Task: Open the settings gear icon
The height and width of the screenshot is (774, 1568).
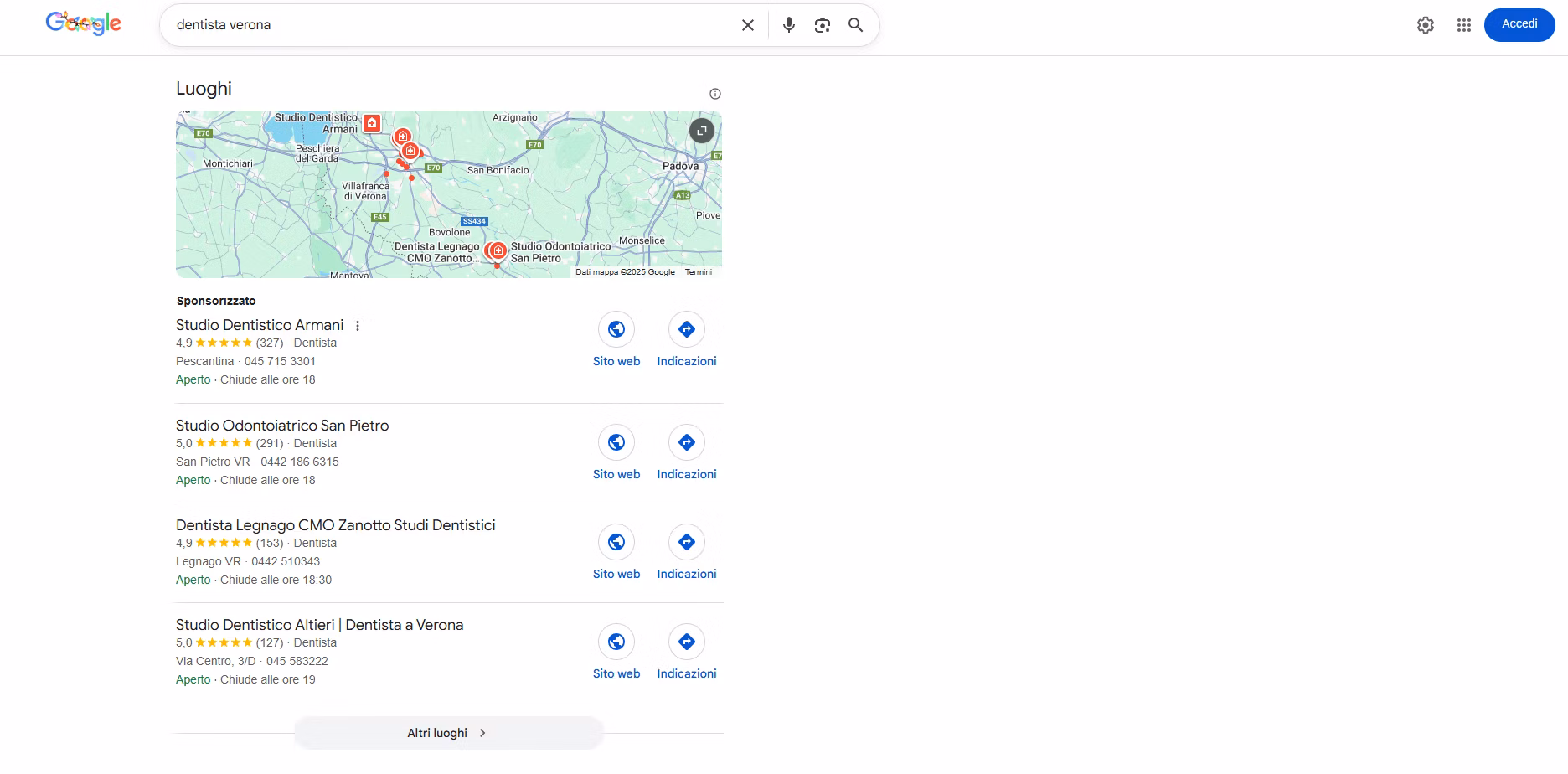Action: 1426,25
